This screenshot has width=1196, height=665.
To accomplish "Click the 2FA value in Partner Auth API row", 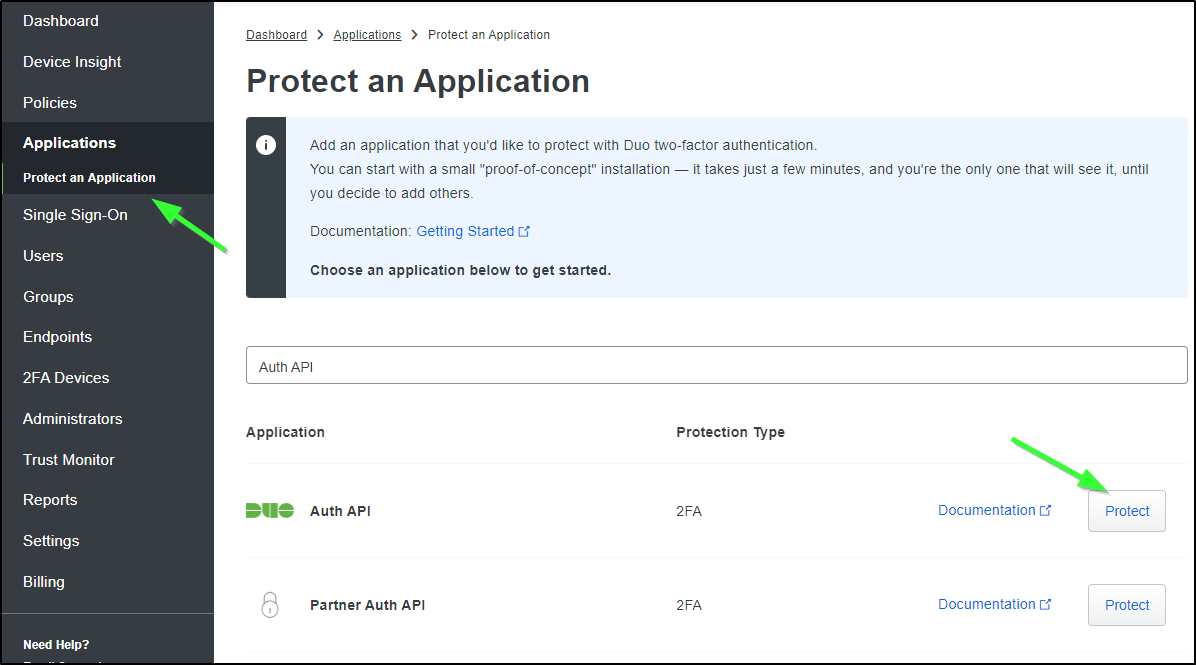I will click(689, 605).
